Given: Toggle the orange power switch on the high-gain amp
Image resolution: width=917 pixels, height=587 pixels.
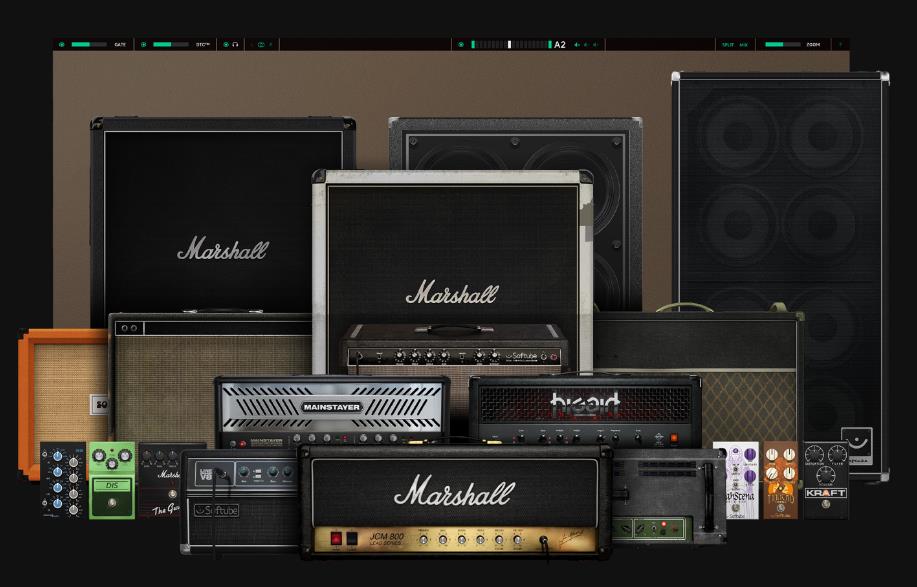Looking at the screenshot, I should (674, 437).
